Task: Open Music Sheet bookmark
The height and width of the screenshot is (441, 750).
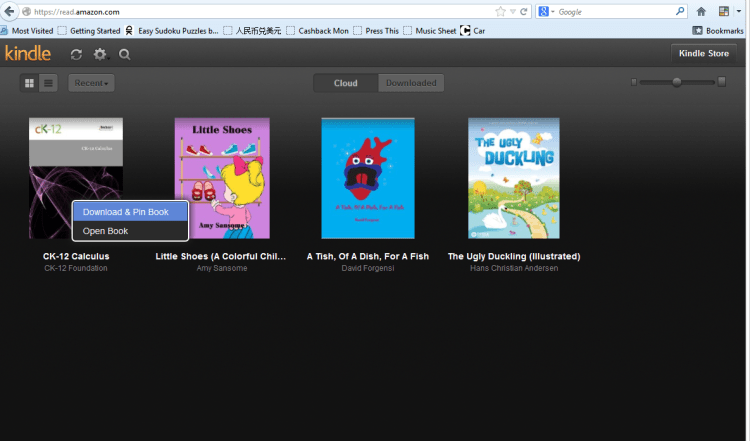Action: pos(430,31)
